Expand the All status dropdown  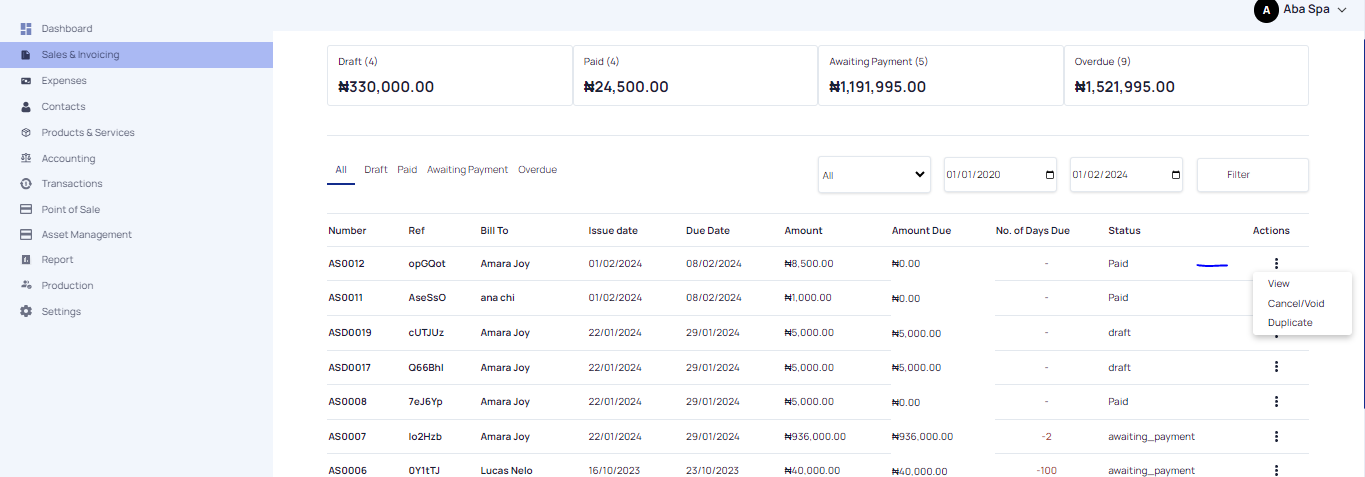(x=874, y=174)
